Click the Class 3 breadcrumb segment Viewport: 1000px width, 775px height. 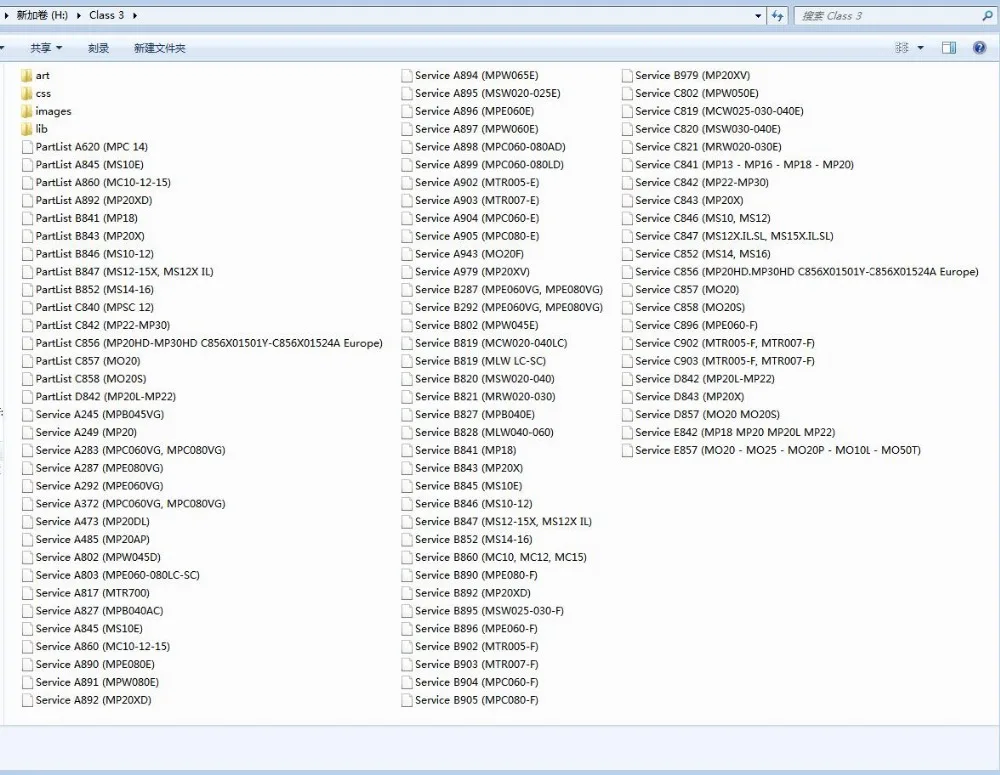tap(107, 15)
